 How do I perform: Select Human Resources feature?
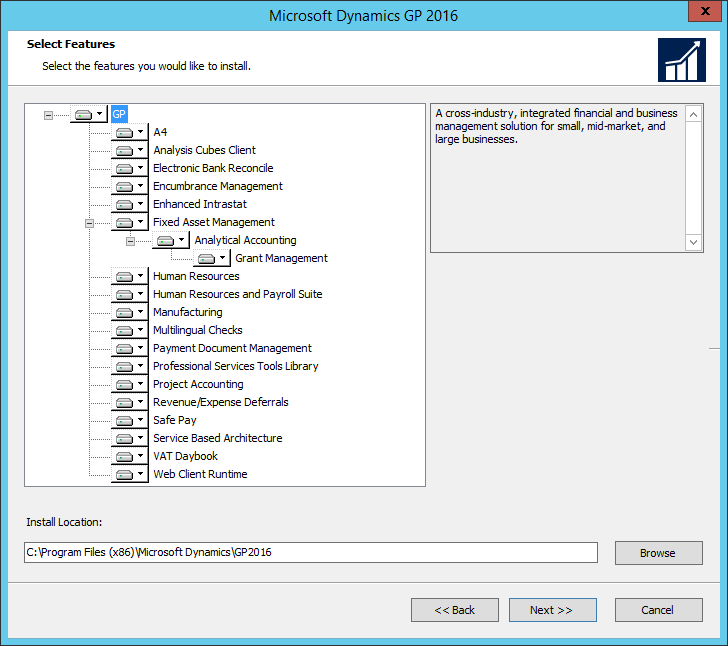[196, 276]
